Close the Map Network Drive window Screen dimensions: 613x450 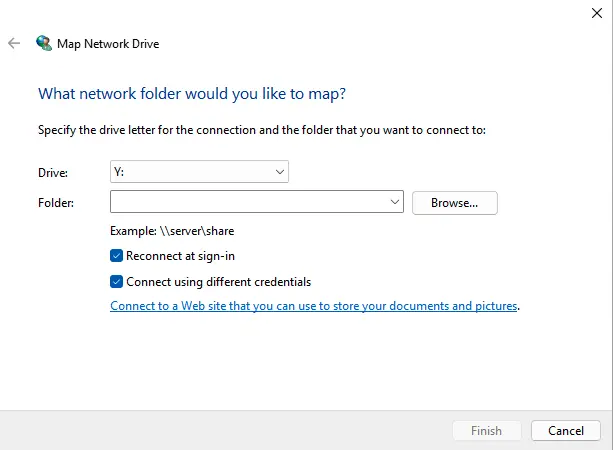click(596, 12)
